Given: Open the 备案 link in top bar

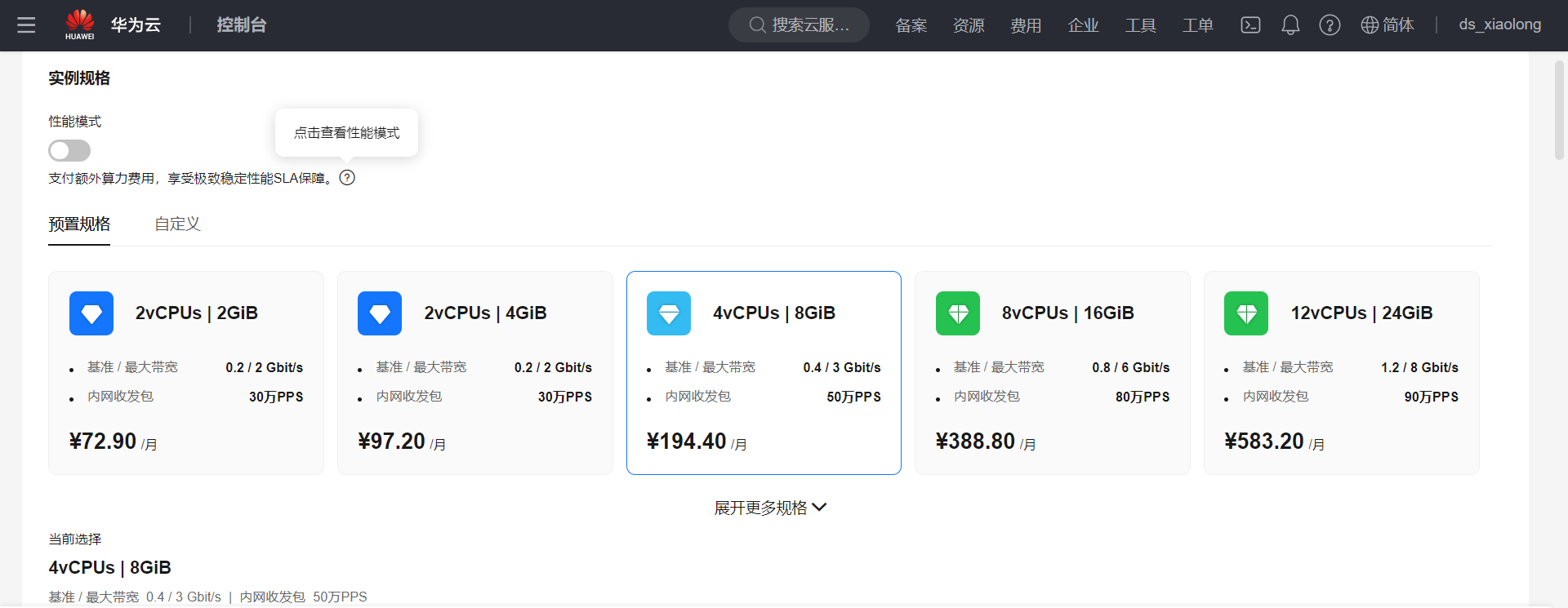Looking at the screenshot, I should point(911,25).
